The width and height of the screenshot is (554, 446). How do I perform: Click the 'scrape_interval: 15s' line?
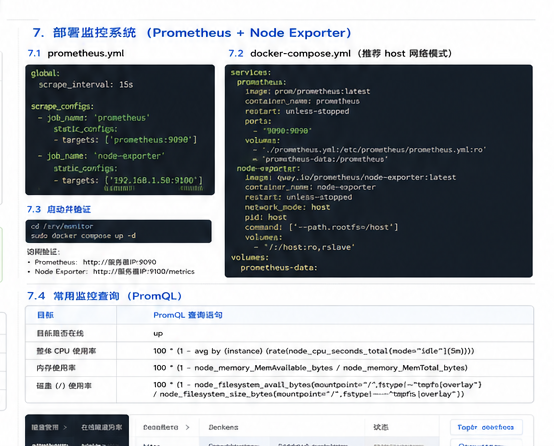[86, 84]
